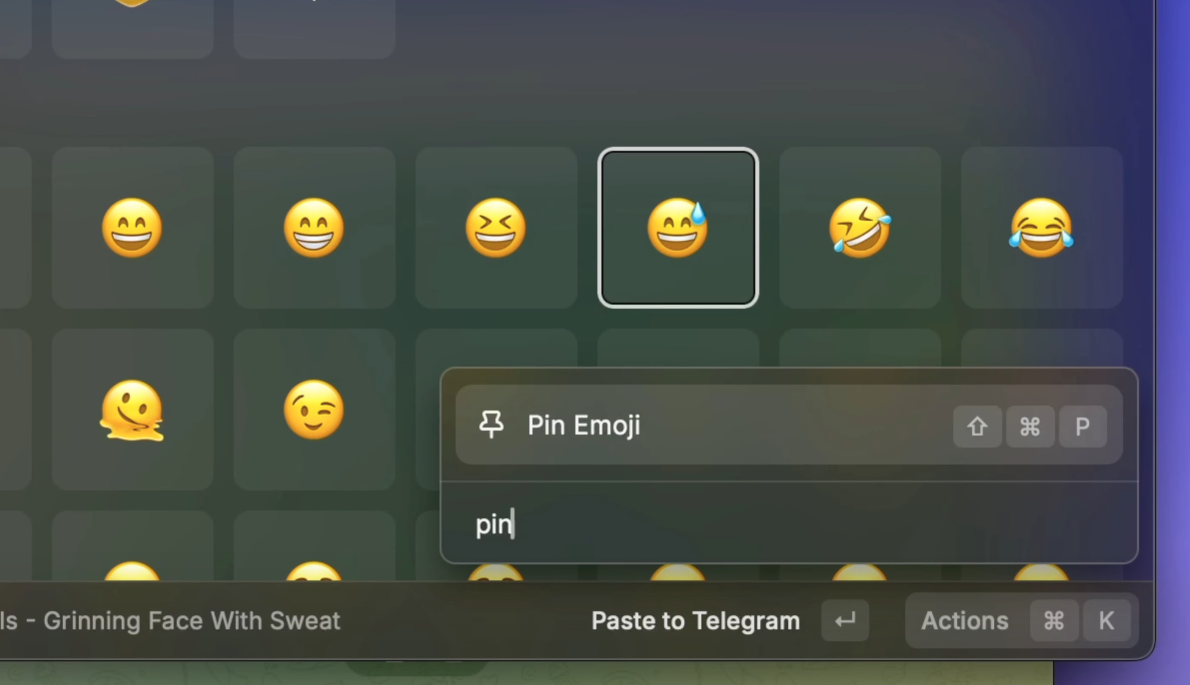
Task: Click the pin icon beside Pin Emoji
Action: [x=491, y=425]
